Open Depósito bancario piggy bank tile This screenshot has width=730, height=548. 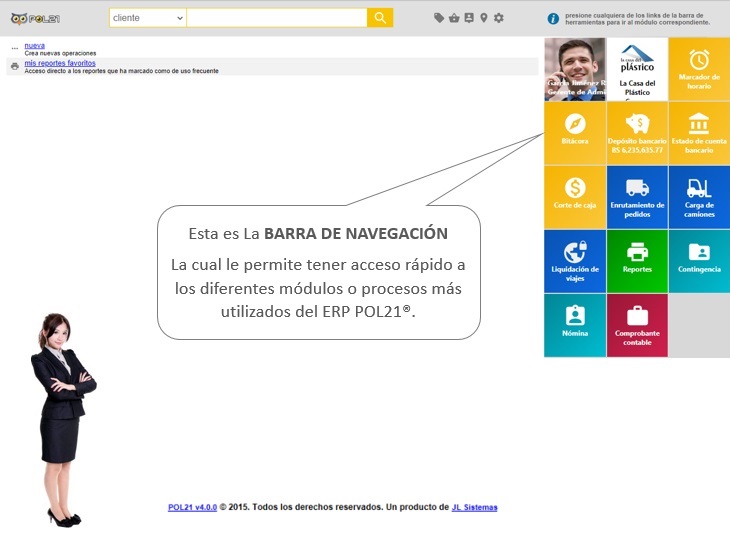[x=637, y=133]
